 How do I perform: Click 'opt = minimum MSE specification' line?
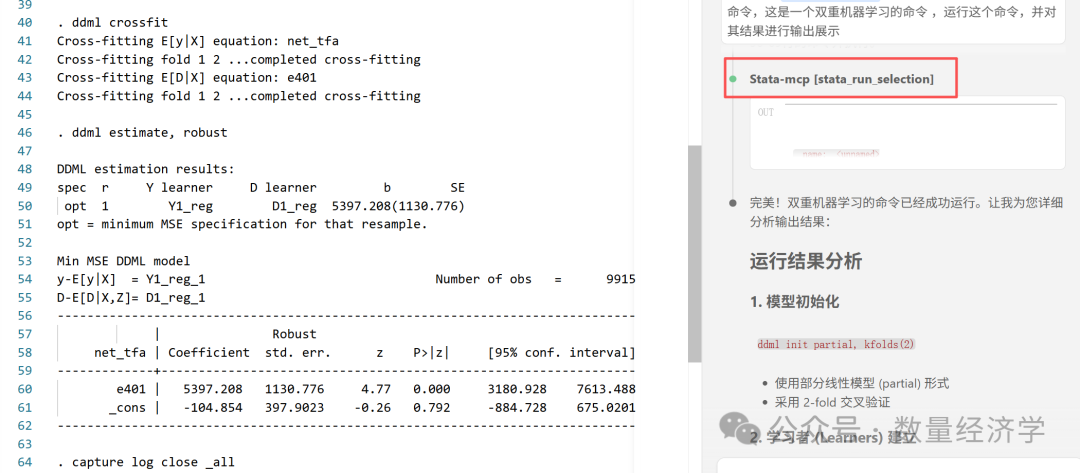(242, 224)
